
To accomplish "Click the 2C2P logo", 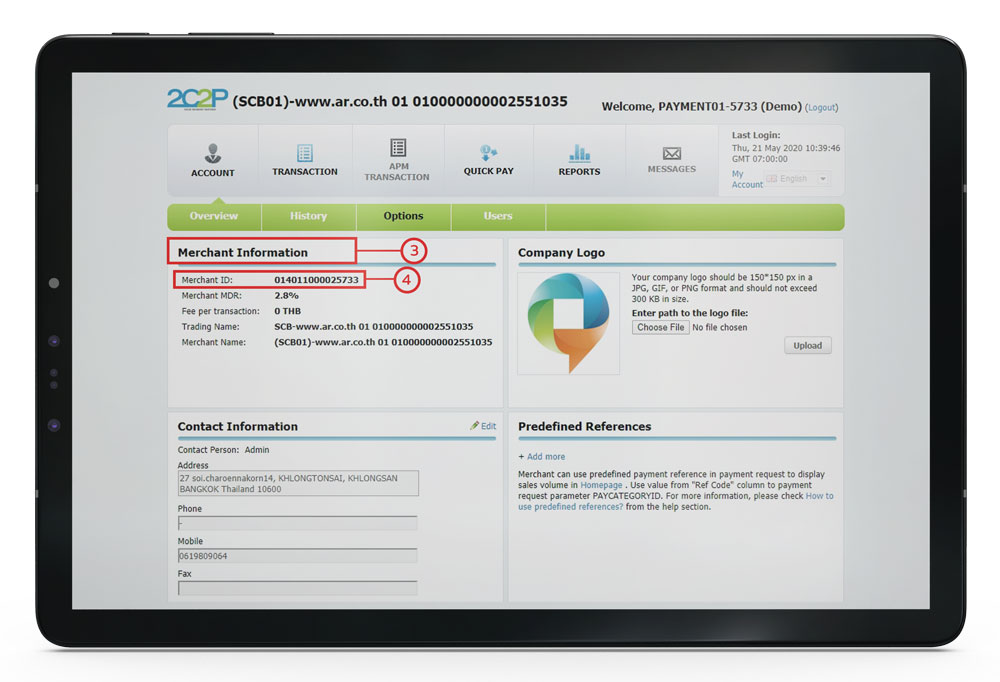I will pos(197,99).
